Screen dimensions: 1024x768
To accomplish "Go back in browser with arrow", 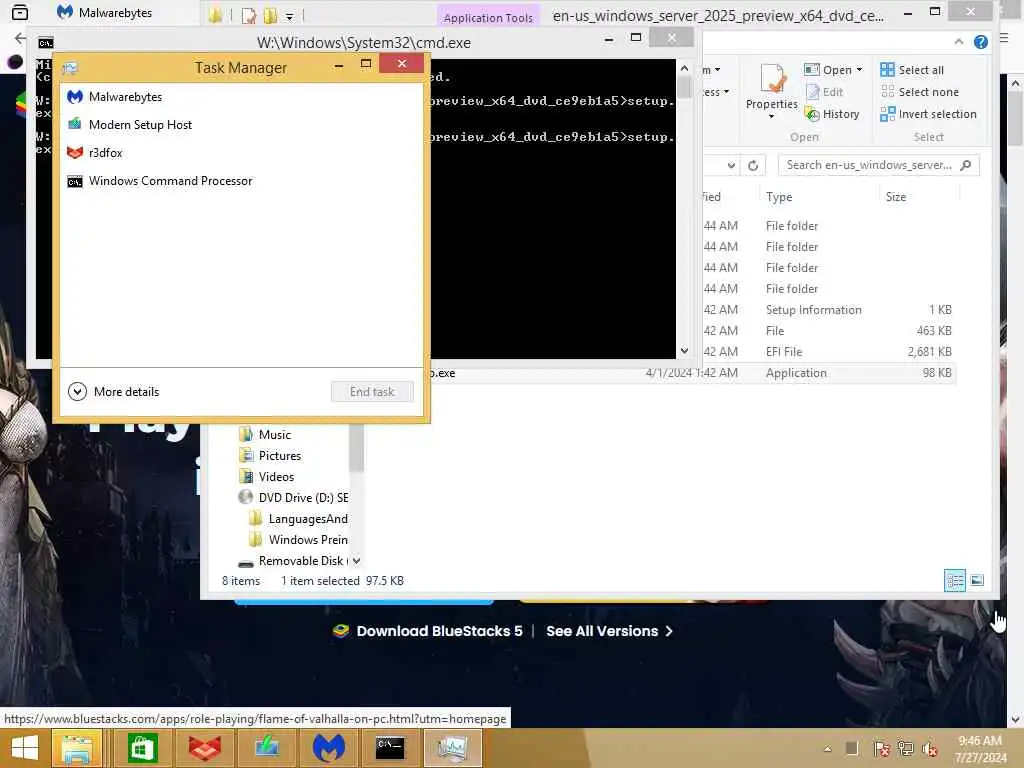I will coord(20,38).
